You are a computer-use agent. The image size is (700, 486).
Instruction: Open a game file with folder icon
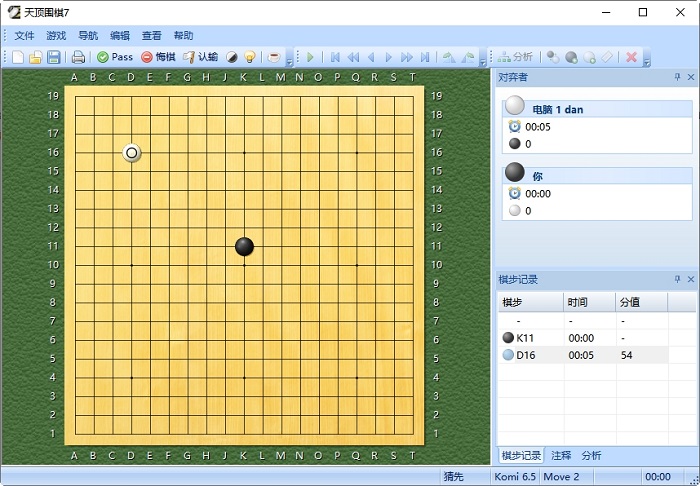(x=36, y=57)
